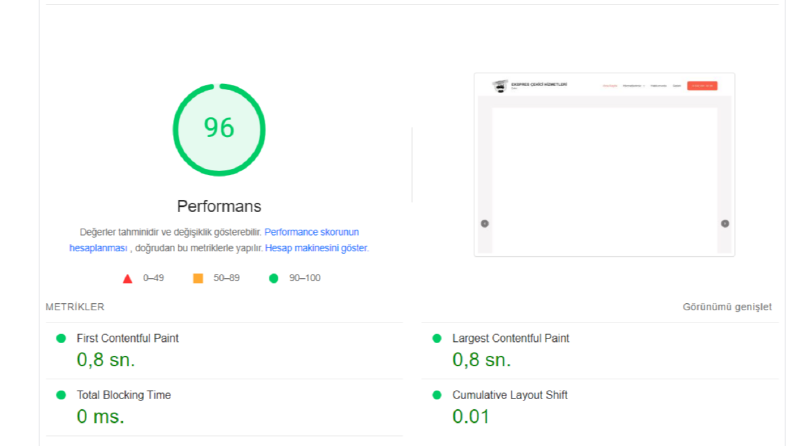
Task: Click the 'METRİKLER' section label
Action: click(75, 307)
